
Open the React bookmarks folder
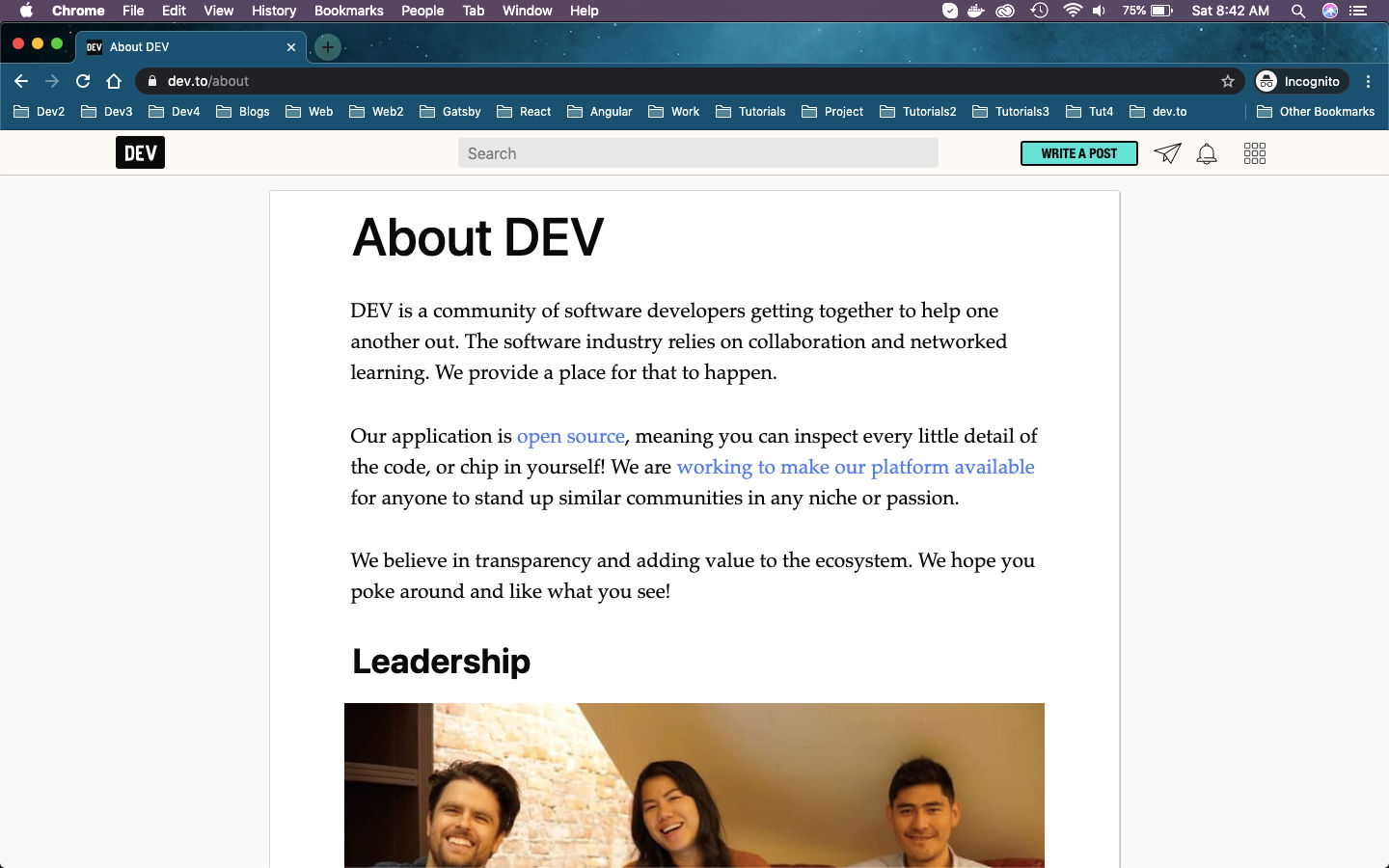click(525, 112)
